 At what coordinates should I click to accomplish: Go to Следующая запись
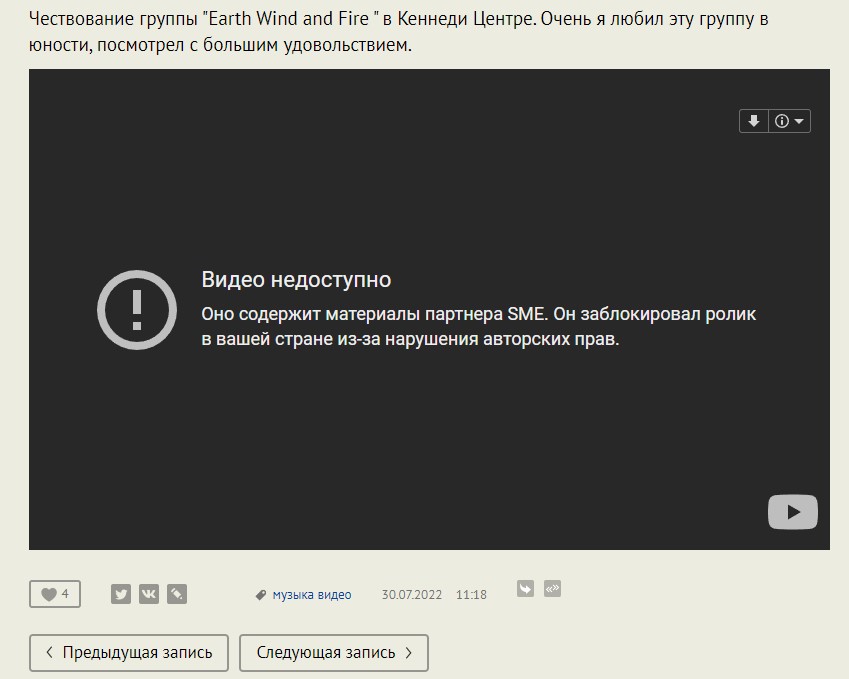333,653
